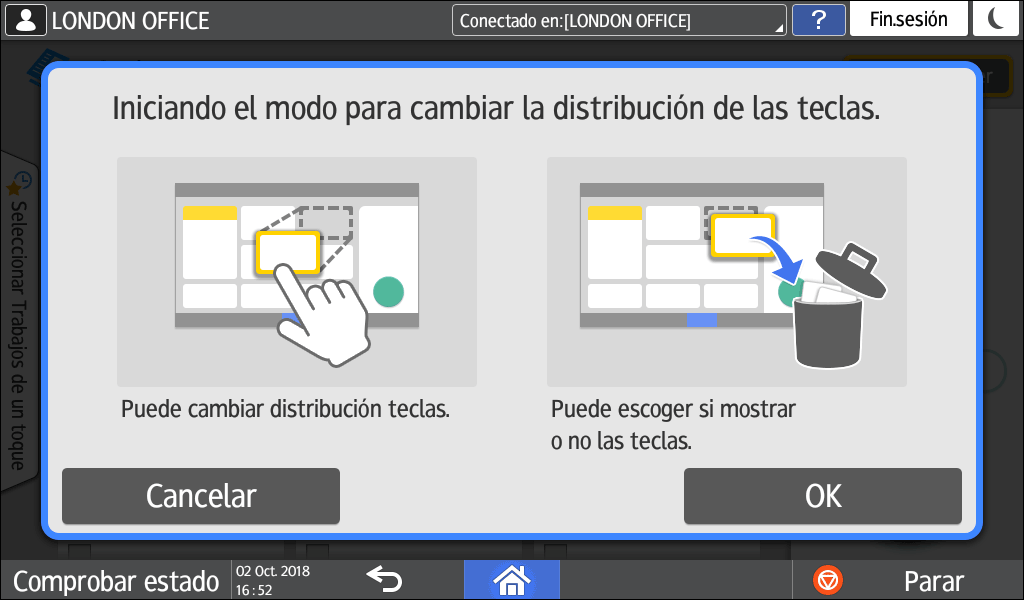Click the user profile icon
Image resolution: width=1024 pixels, height=600 pixels.
tap(25, 20)
